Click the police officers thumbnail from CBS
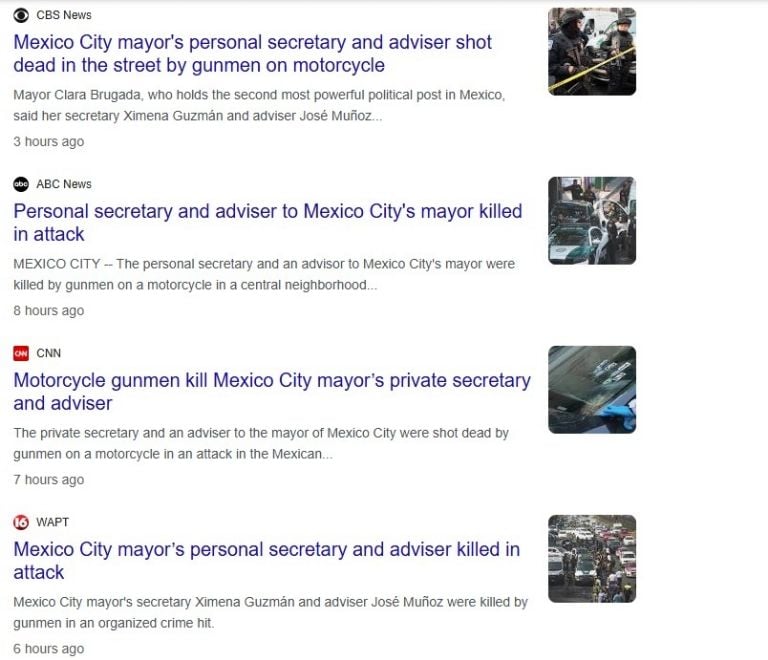768x660 pixels. coord(592,51)
